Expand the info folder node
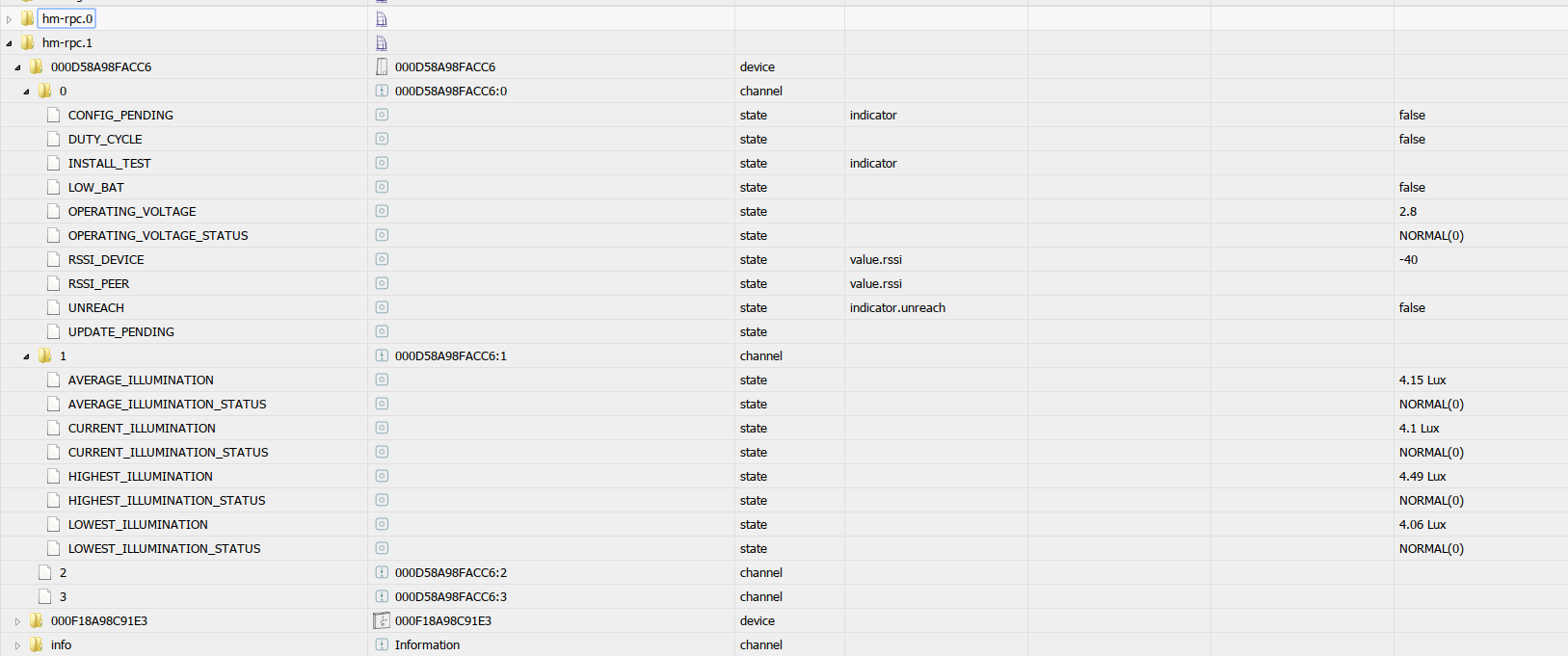Screen dimensions: 1568x656 (17, 645)
